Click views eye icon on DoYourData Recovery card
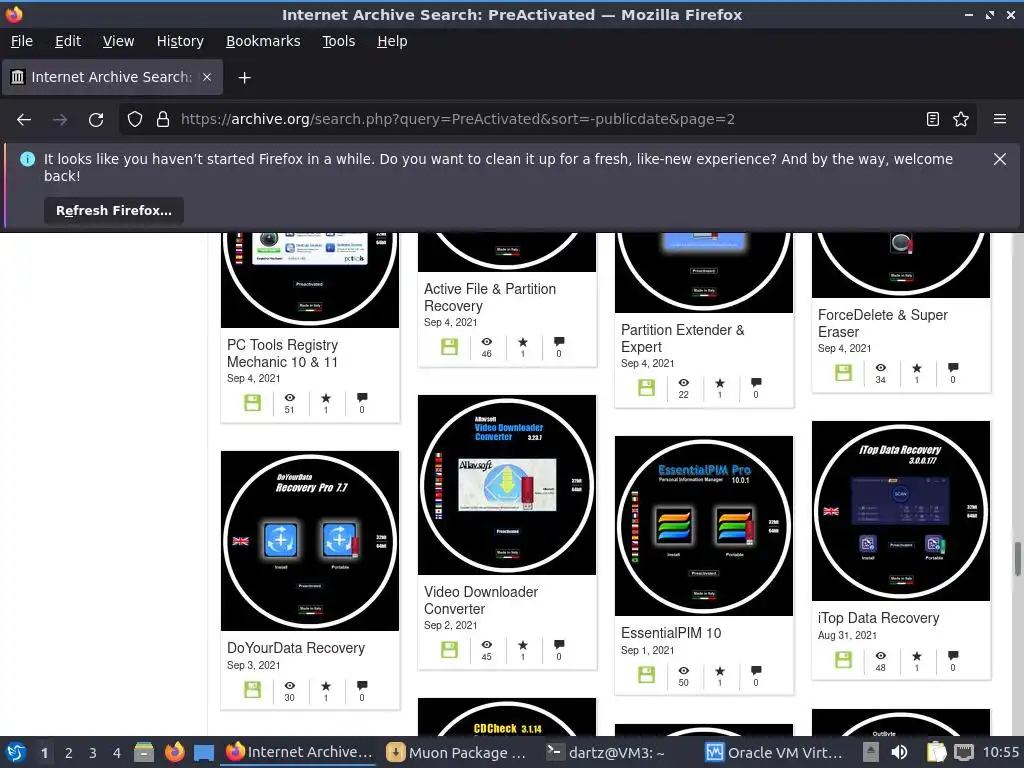Viewport: 1024px width, 768px height. coord(289,686)
